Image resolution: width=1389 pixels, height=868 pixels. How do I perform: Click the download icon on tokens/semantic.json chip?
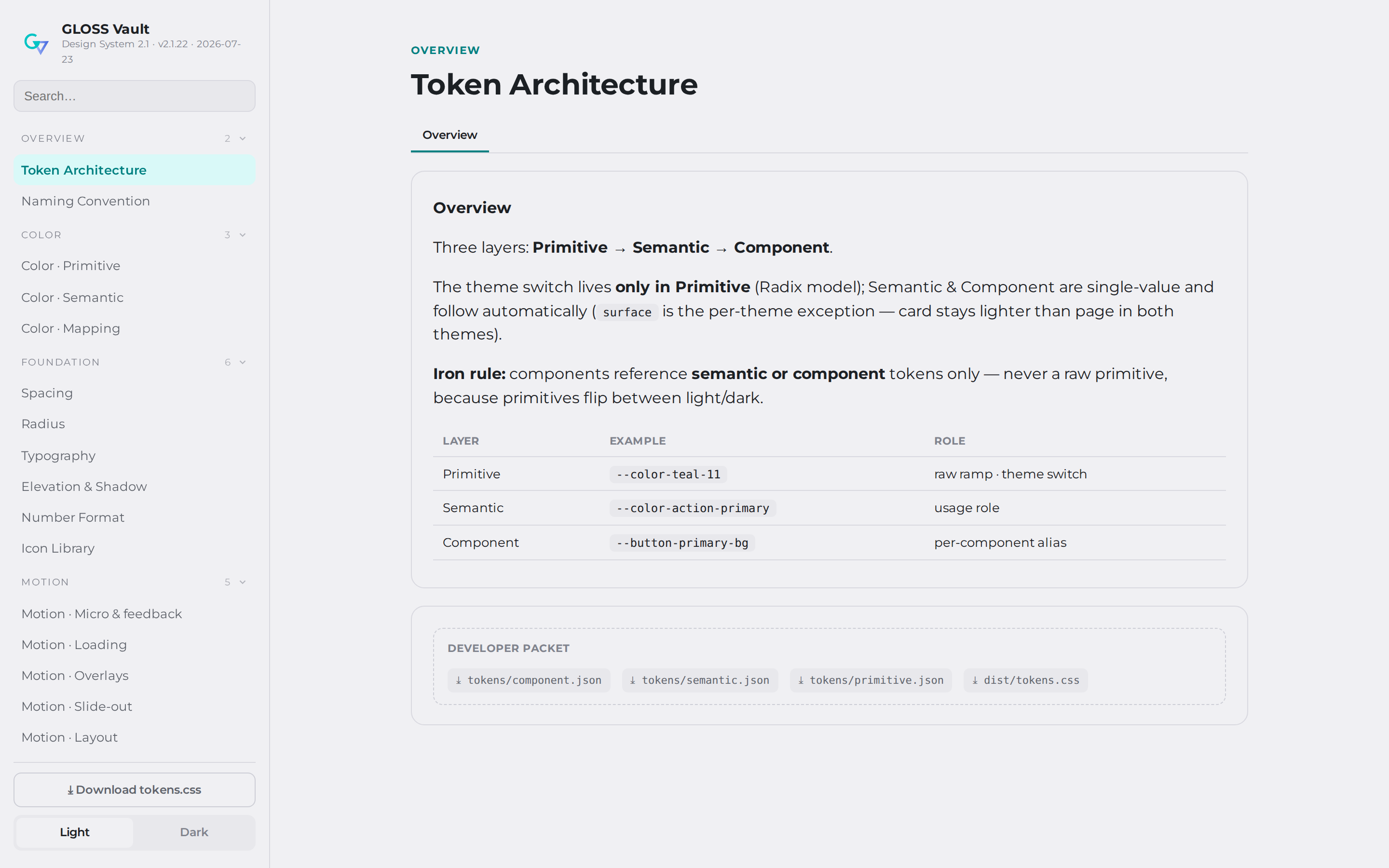[x=632, y=680]
